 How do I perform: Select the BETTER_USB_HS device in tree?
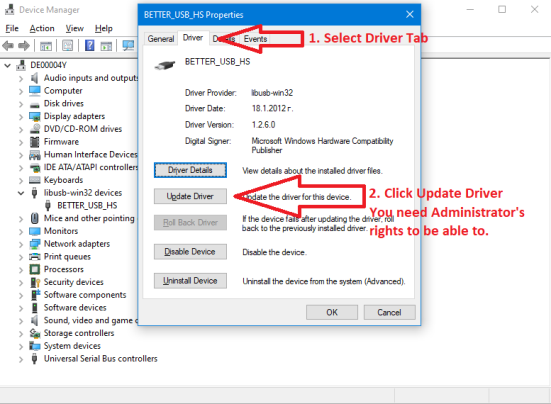pos(87,206)
